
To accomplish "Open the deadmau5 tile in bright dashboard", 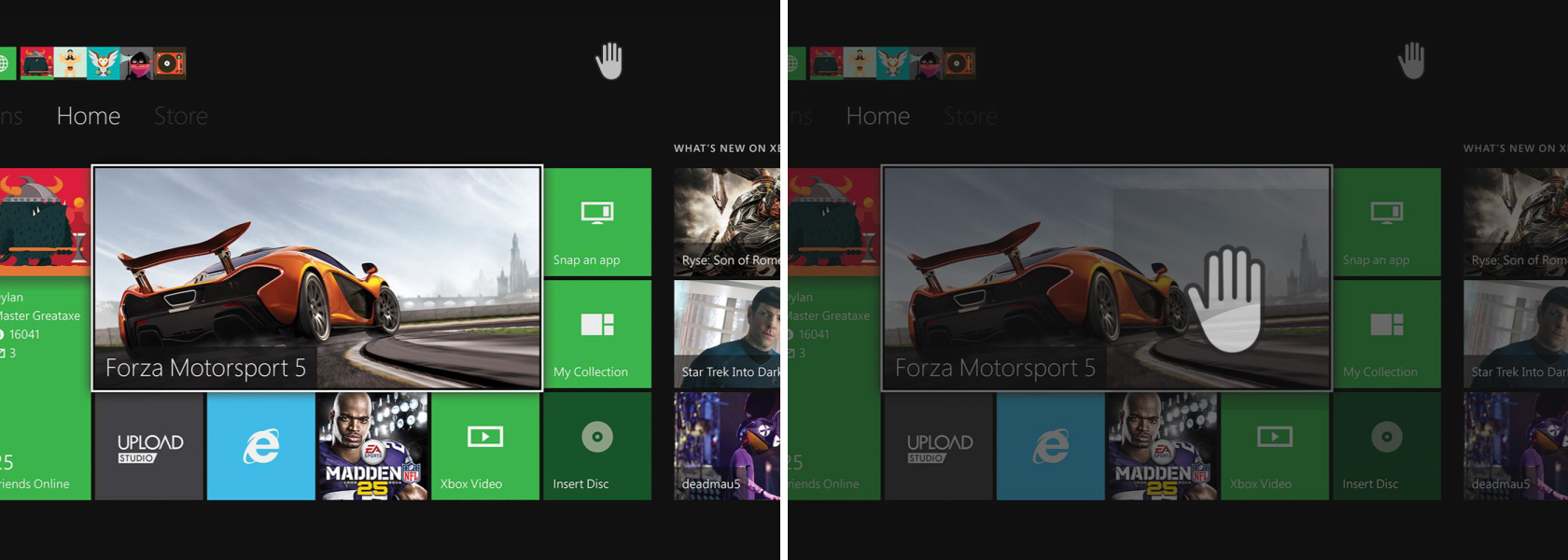I will tap(727, 446).
